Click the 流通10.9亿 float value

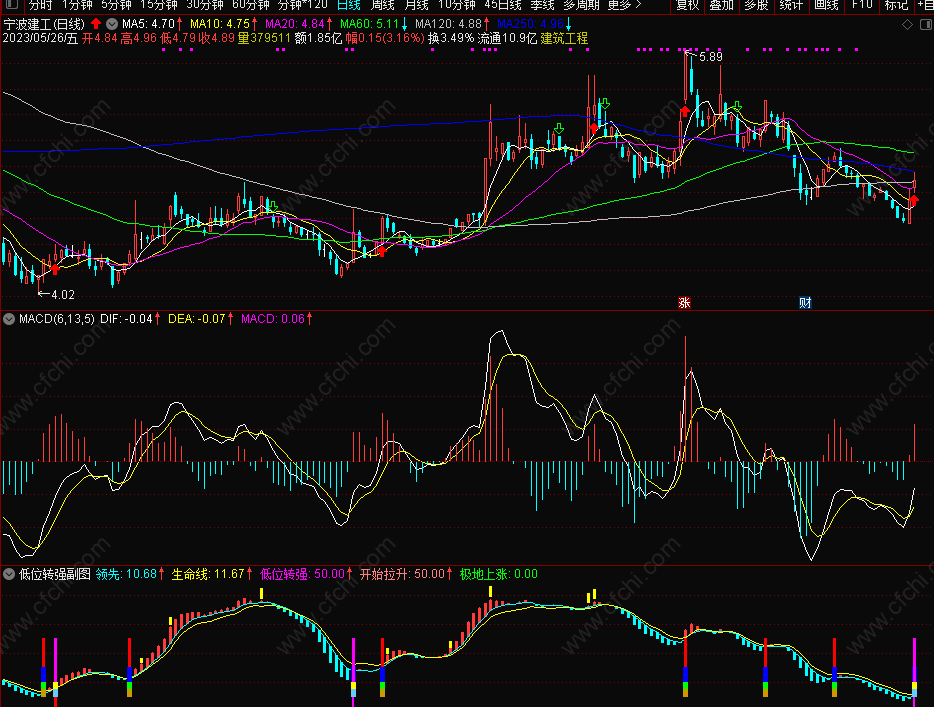(x=507, y=39)
